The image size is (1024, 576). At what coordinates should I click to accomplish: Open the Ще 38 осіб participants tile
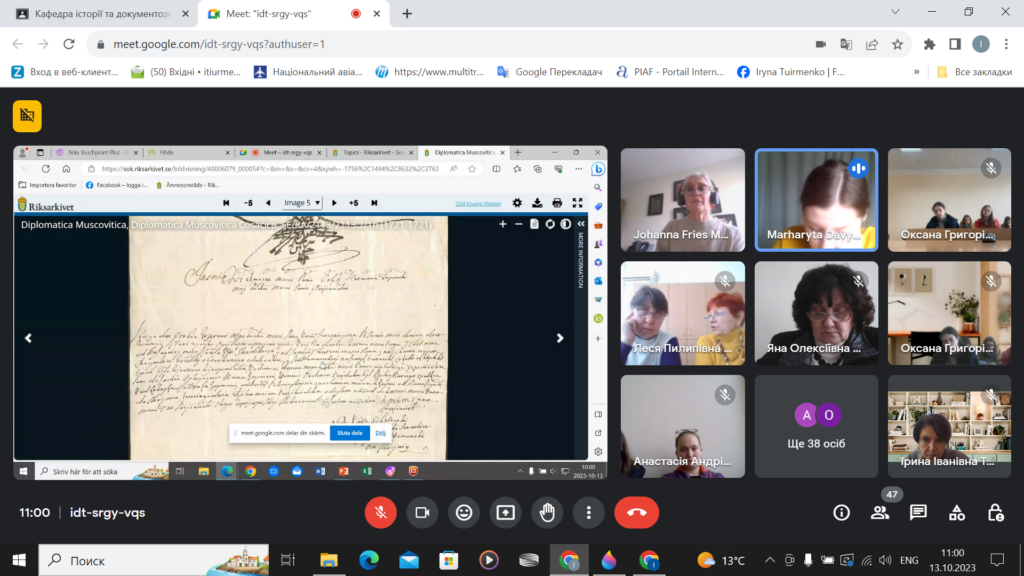tap(816, 424)
